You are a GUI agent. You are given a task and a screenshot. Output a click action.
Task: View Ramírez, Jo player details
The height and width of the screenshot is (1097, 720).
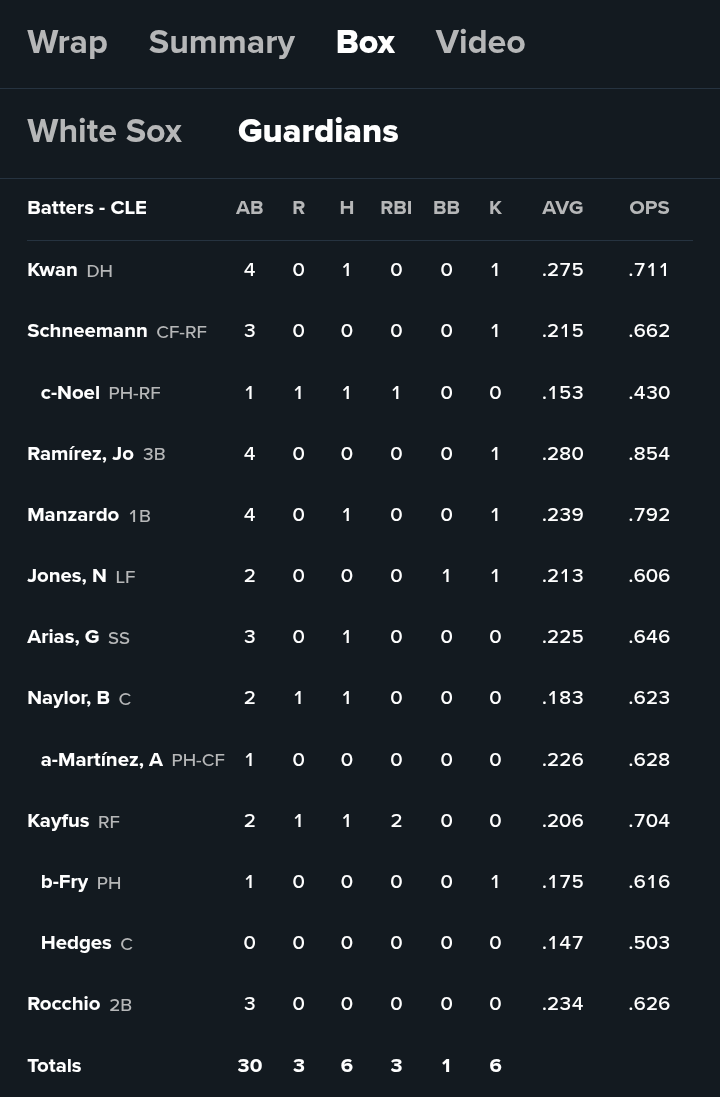[80, 454]
